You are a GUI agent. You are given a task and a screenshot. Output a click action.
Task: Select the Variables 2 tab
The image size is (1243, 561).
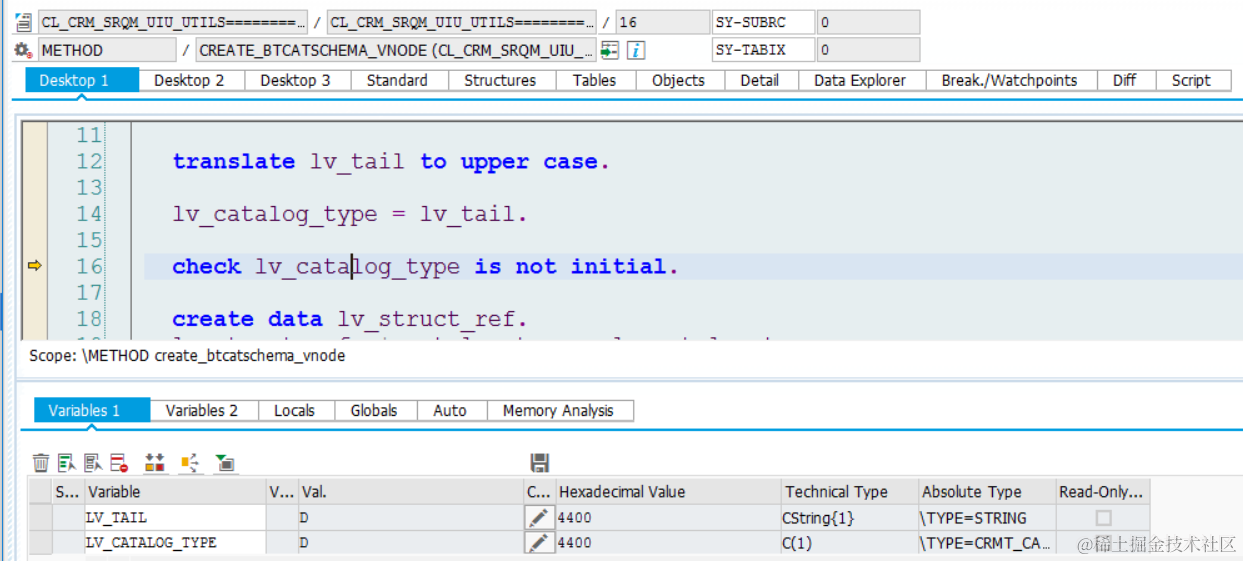(202, 410)
